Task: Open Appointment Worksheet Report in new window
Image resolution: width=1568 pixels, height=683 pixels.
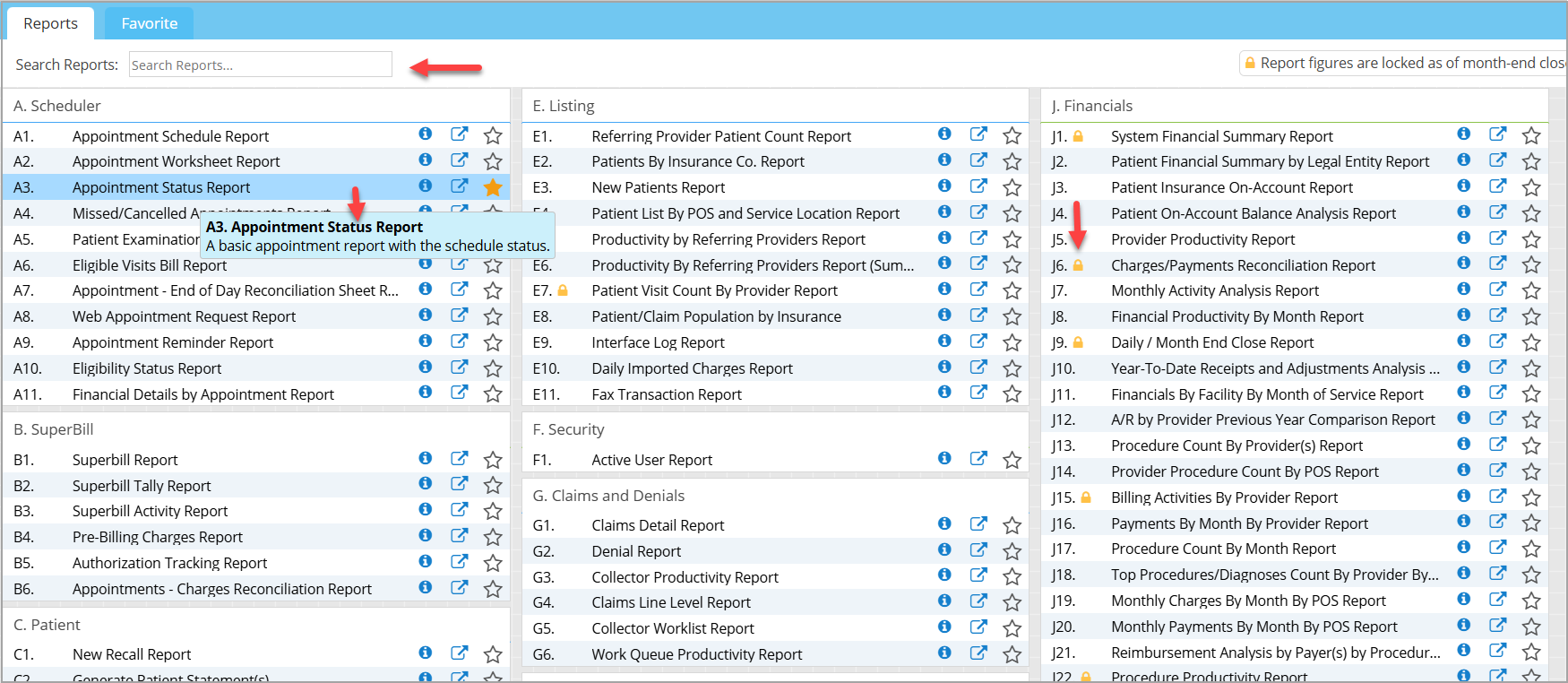Action: click(x=459, y=160)
